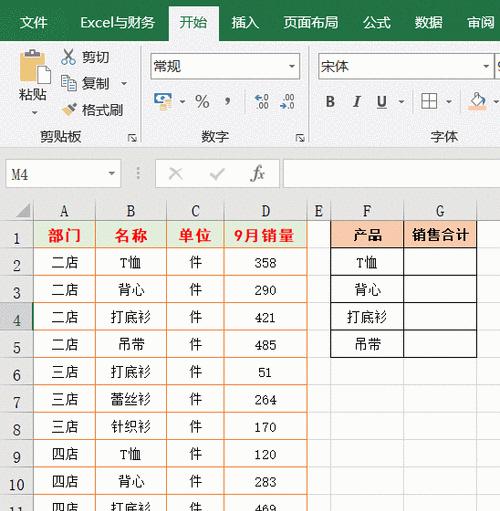Expand the copy options arrow
Image resolution: width=500 pixels, height=511 pixels.
tap(124, 83)
